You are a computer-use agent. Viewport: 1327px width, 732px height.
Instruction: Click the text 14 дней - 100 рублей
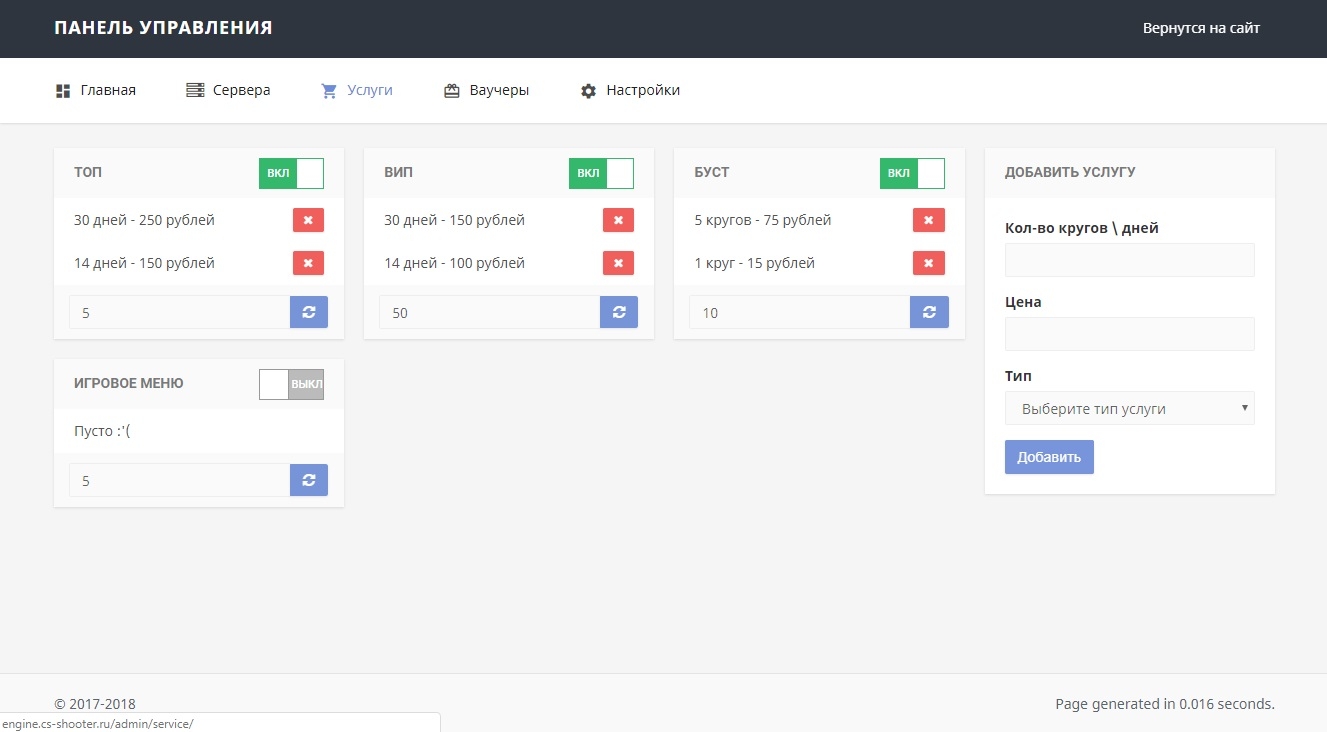pyautogui.click(x=454, y=263)
